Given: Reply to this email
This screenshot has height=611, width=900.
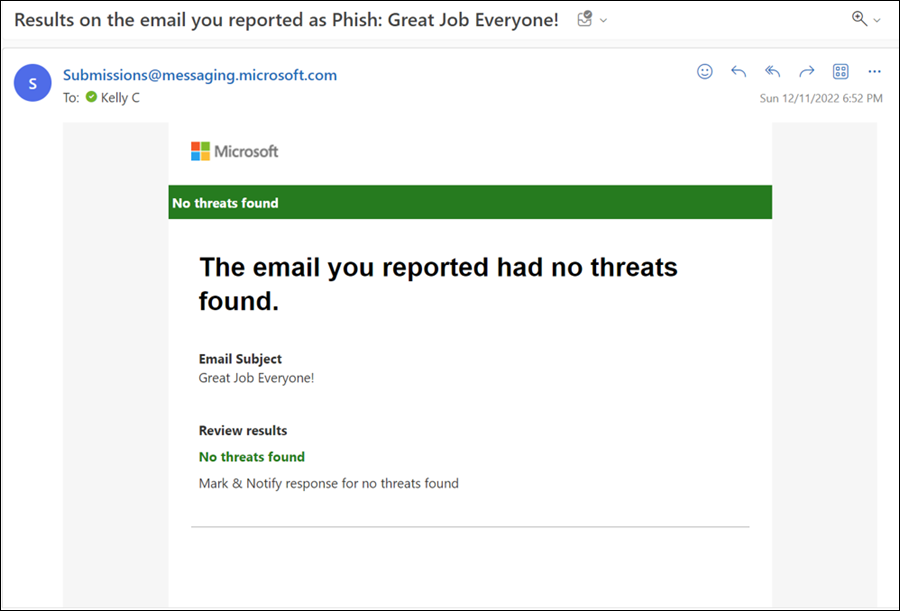Looking at the screenshot, I should pyautogui.click(x=739, y=72).
